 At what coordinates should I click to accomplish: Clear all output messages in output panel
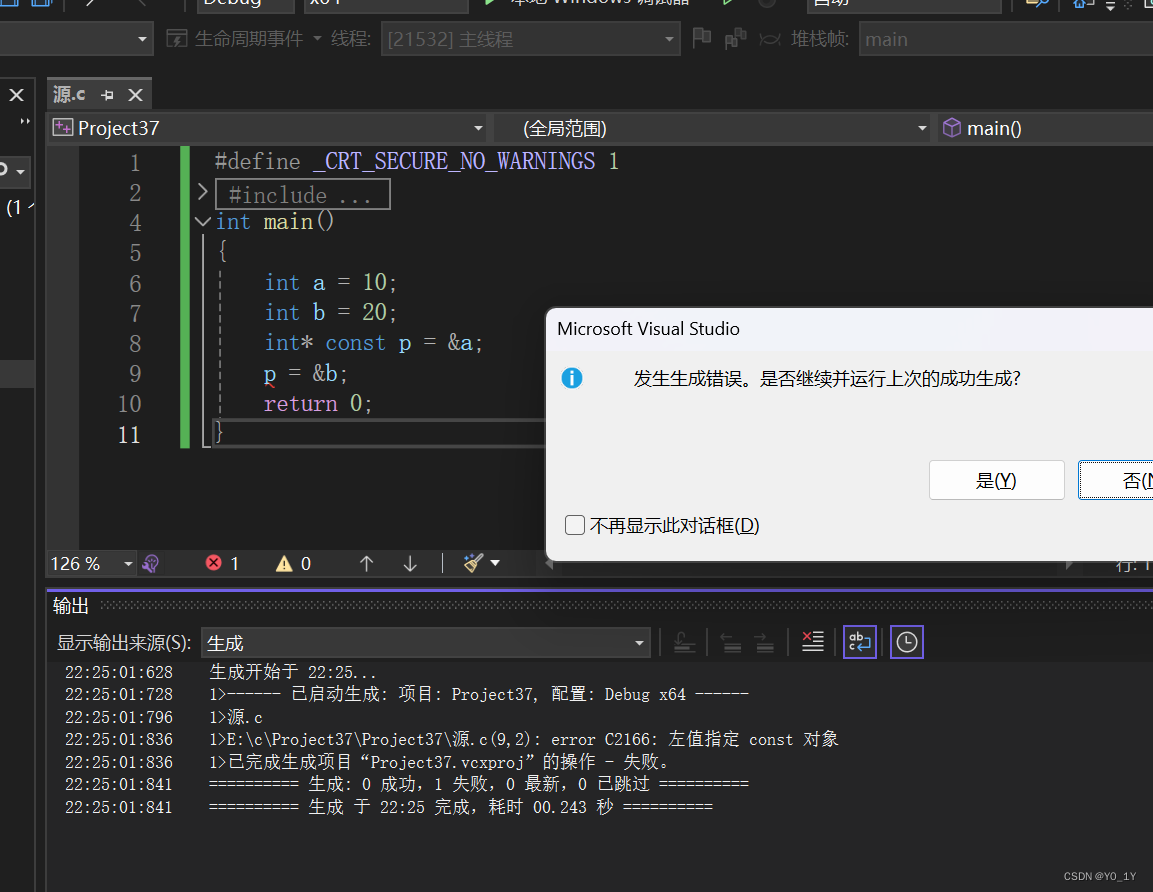coord(812,642)
